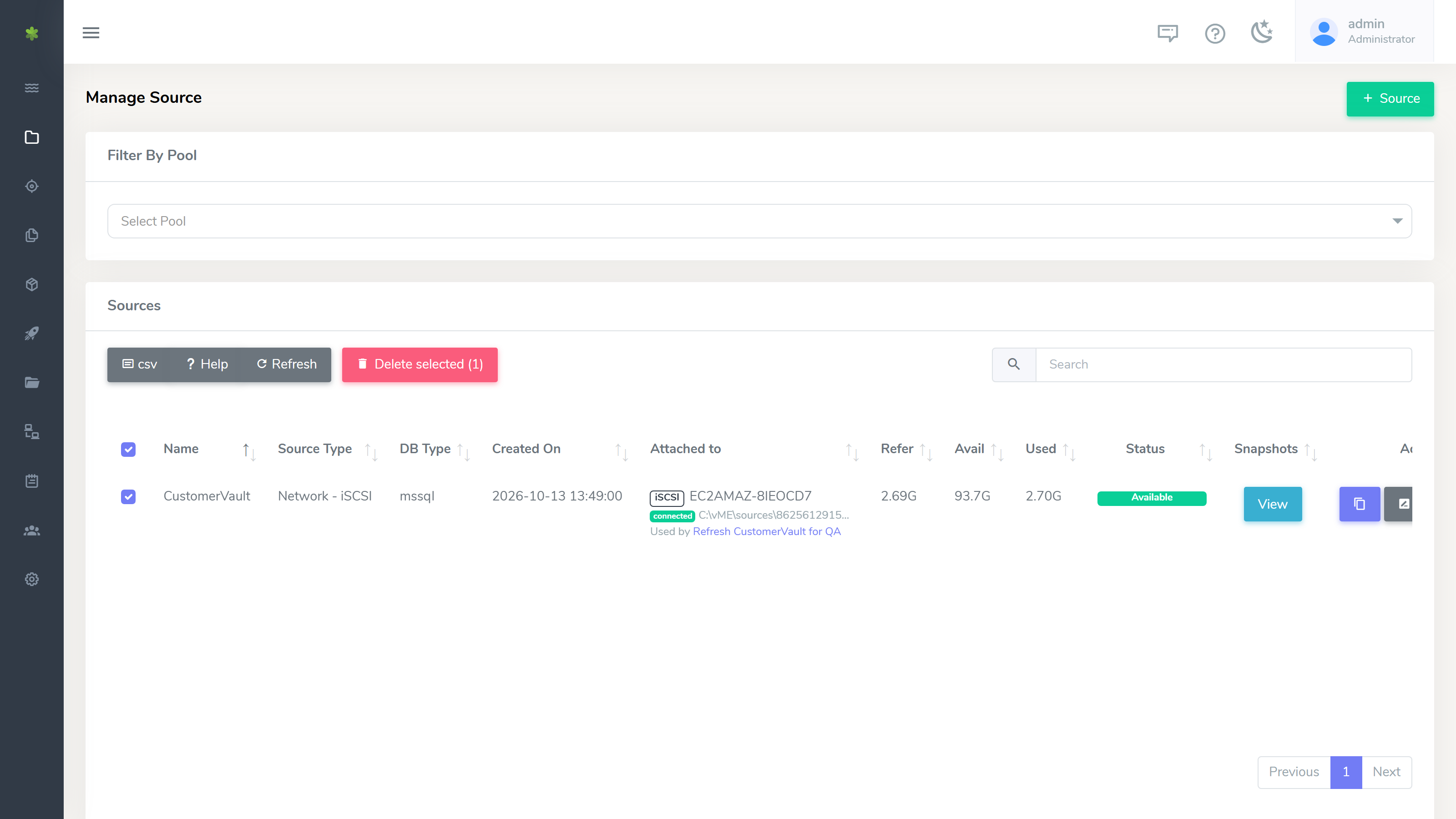Click the + Source button
Image resolution: width=1456 pixels, height=819 pixels.
pos(1390,99)
